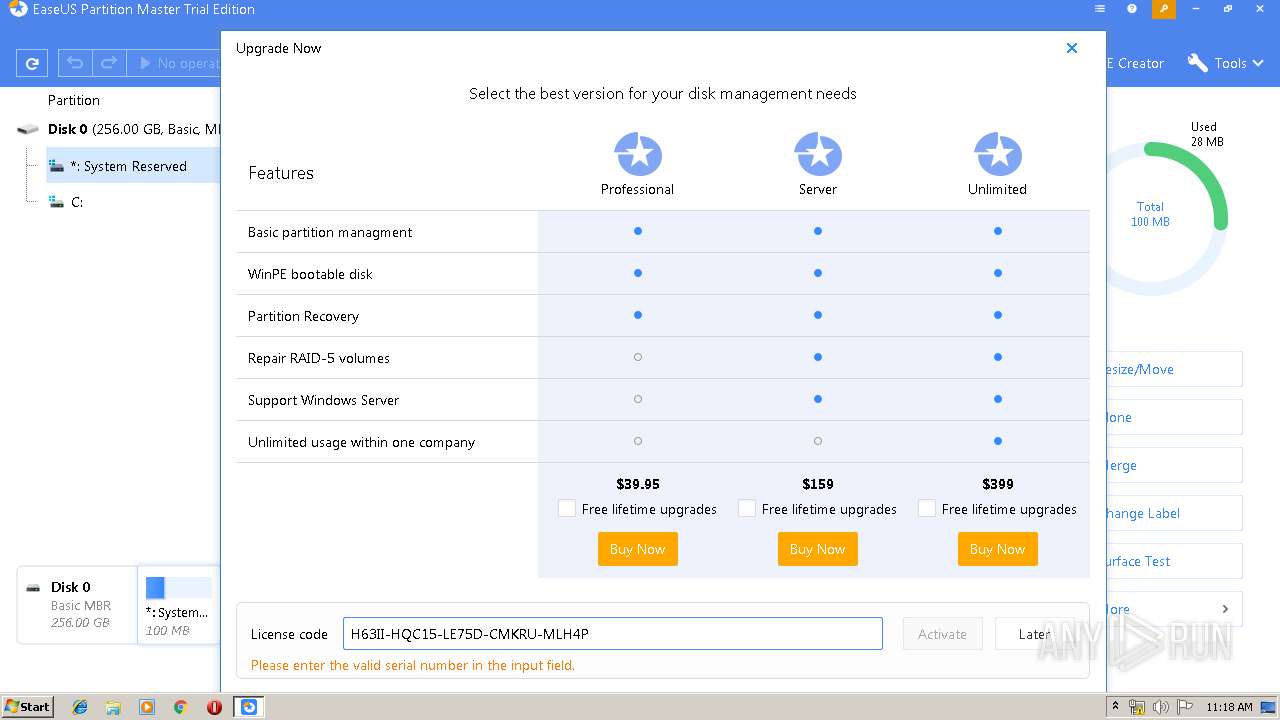Open the help question mark icon

(x=1132, y=9)
